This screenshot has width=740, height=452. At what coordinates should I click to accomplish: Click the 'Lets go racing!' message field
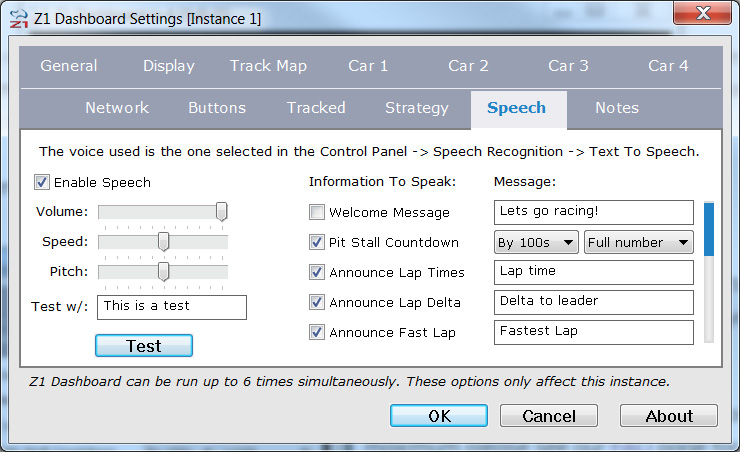coord(594,212)
